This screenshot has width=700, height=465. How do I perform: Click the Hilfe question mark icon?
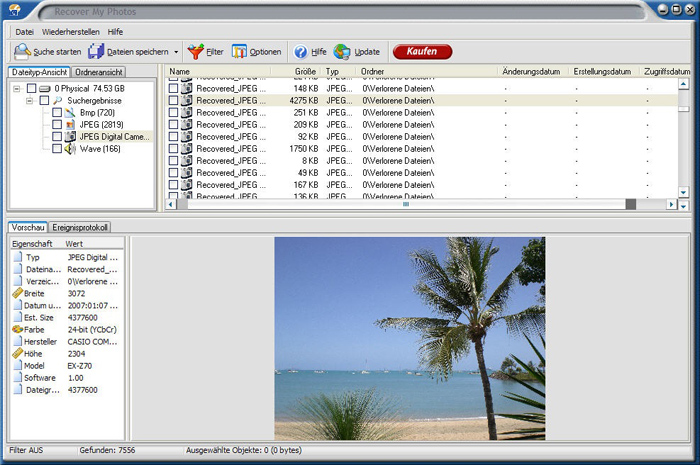coord(300,51)
